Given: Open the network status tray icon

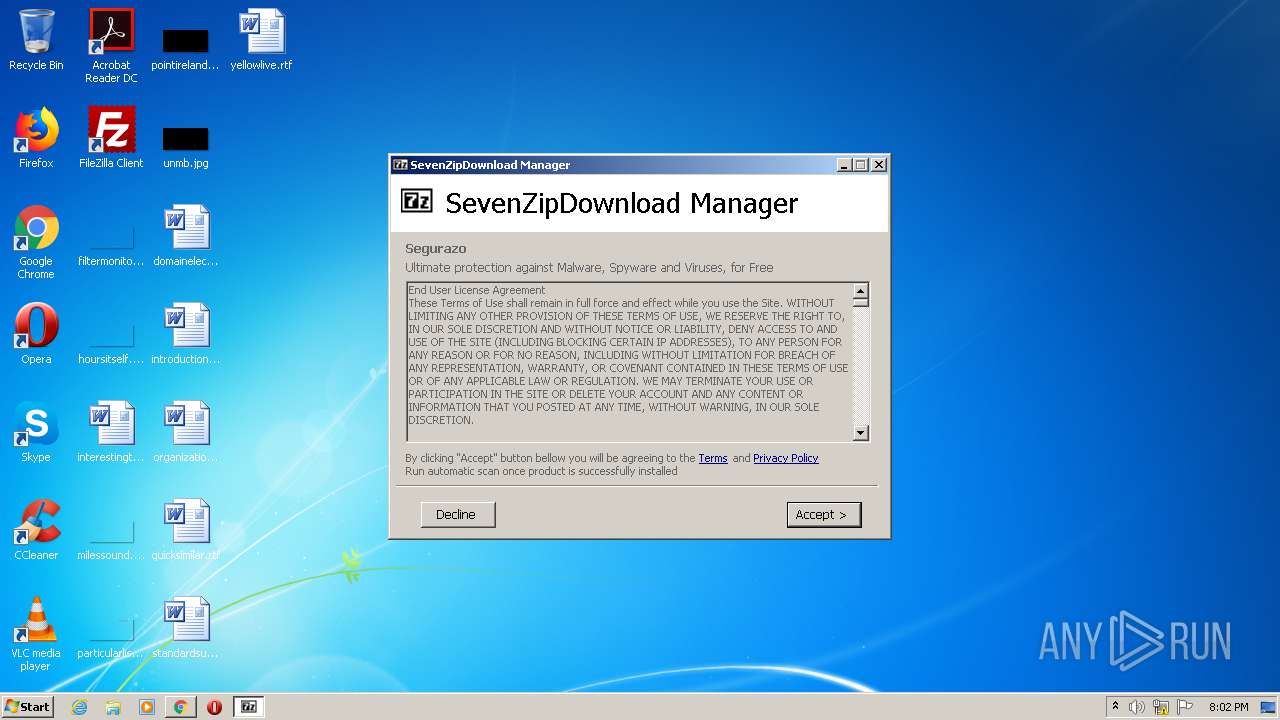Looking at the screenshot, I should (x=1161, y=707).
